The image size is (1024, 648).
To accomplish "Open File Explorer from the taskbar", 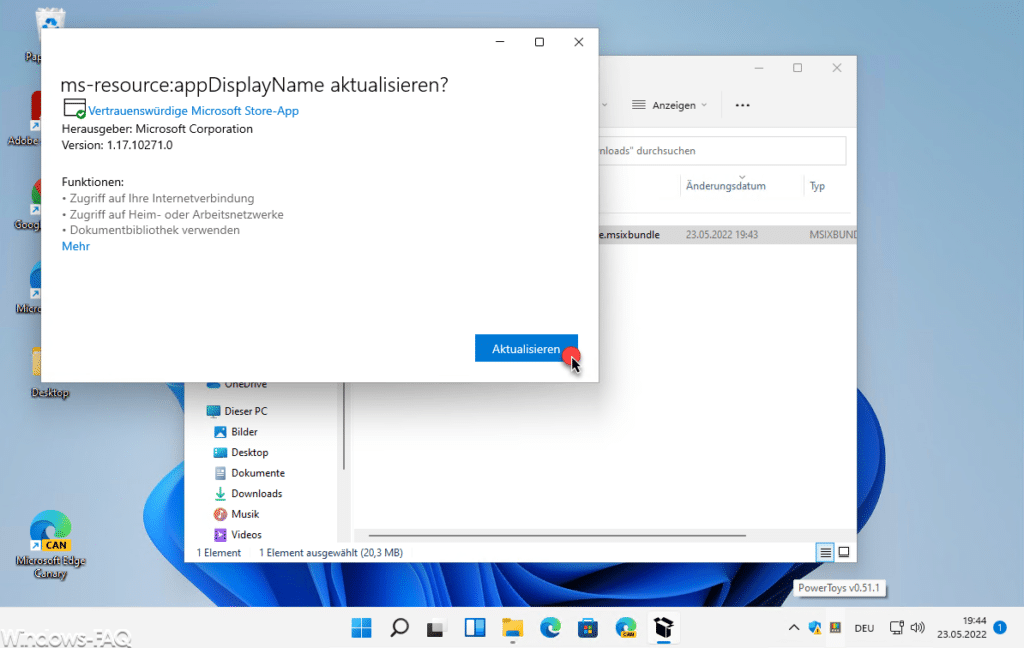I will (512, 628).
